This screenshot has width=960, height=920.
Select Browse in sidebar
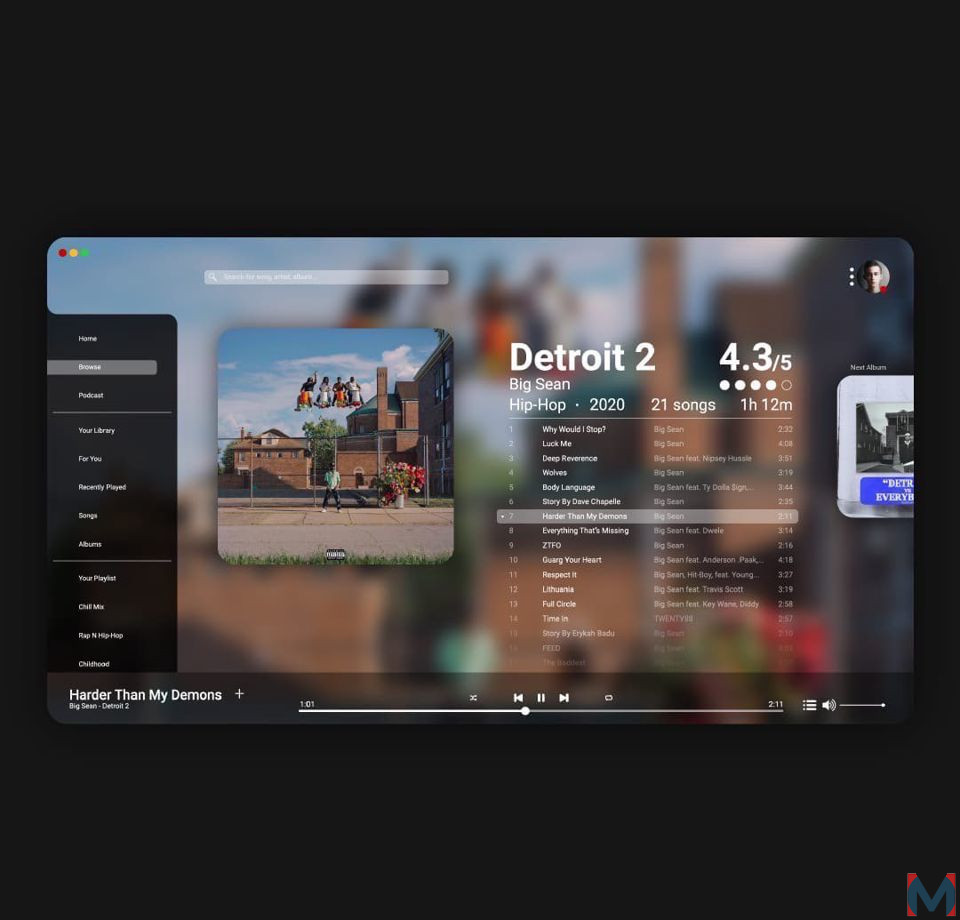coord(102,367)
